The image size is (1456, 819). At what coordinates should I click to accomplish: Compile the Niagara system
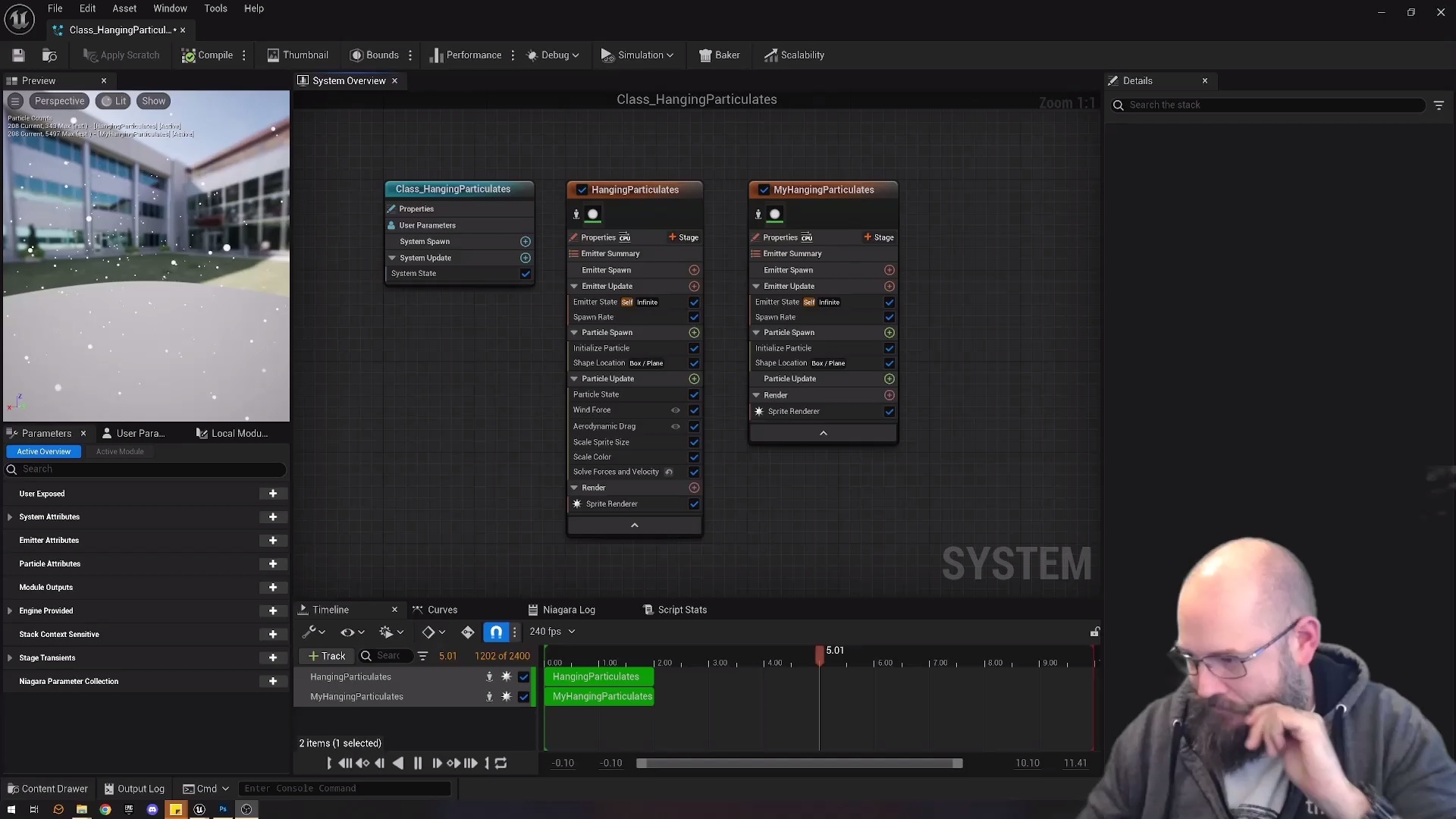[207, 55]
